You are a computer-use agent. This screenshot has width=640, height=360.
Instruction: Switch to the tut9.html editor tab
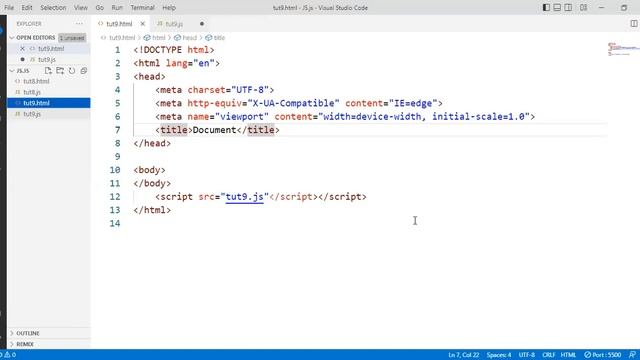click(119, 24)
